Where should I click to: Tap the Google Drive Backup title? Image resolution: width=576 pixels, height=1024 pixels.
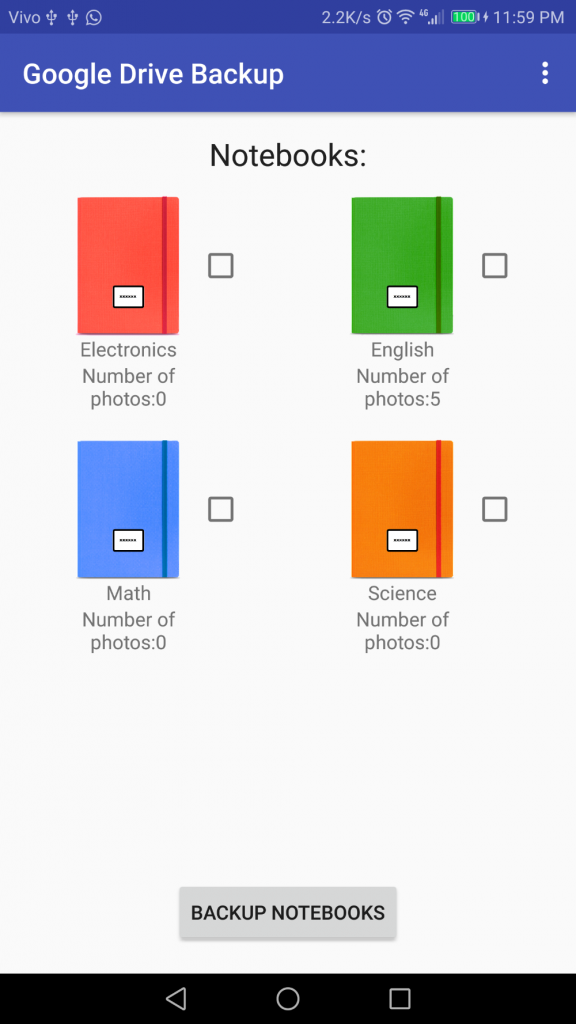click(x=153, y=74)
